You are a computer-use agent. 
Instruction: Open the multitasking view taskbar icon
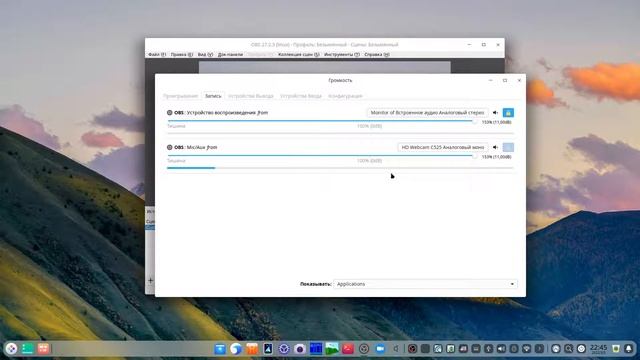click(43, 349)
